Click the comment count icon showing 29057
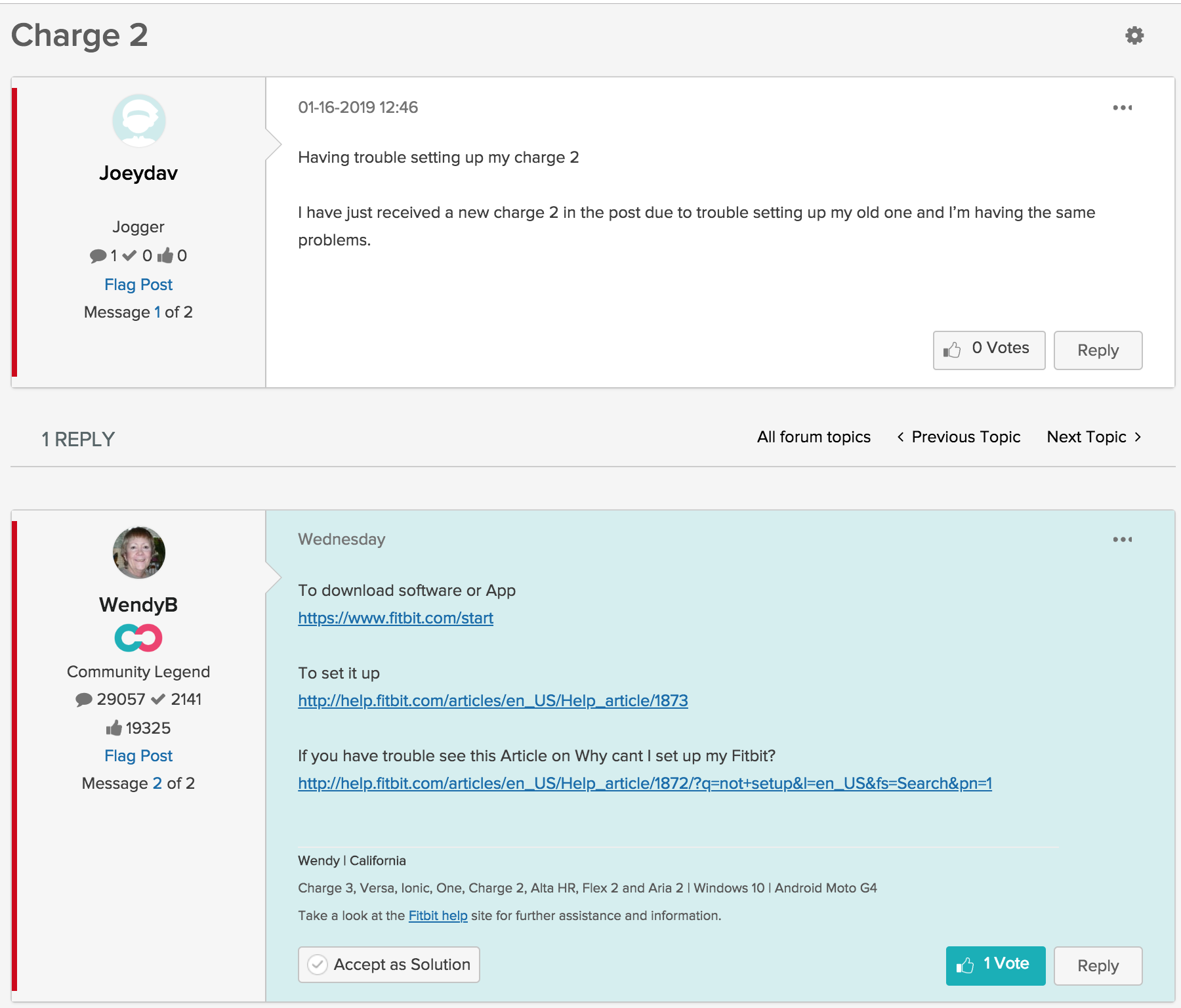Image resolution: width=1181 pixels, height=1008 pixels. click(x=83, y=699)
